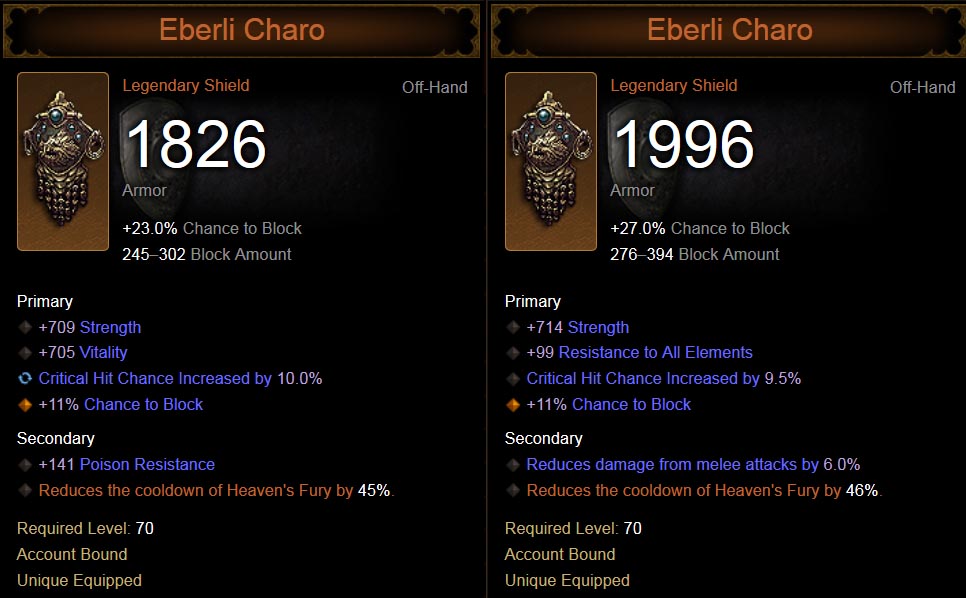Click the diamond bullet beside +705 Vitality
This screenshot has width=966, height=598.
coord(25,353)
